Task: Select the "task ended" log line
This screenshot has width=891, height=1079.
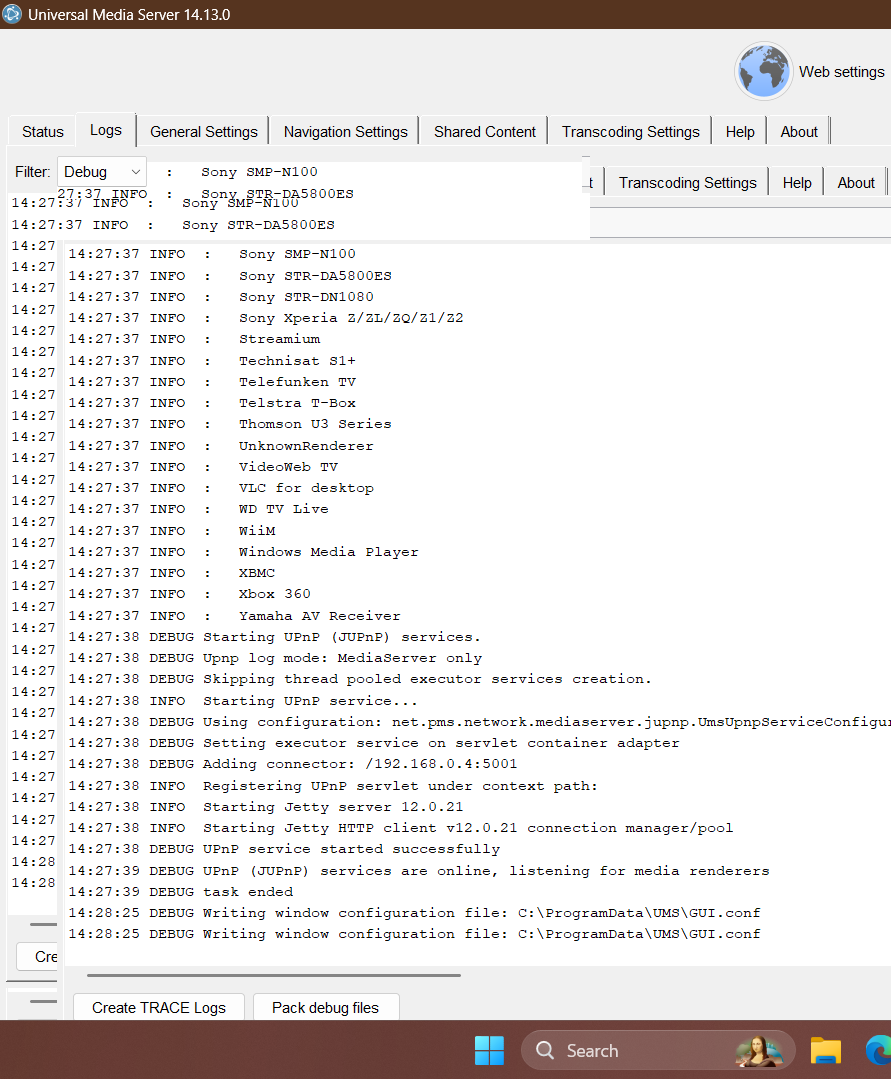Action: [180, 892]
